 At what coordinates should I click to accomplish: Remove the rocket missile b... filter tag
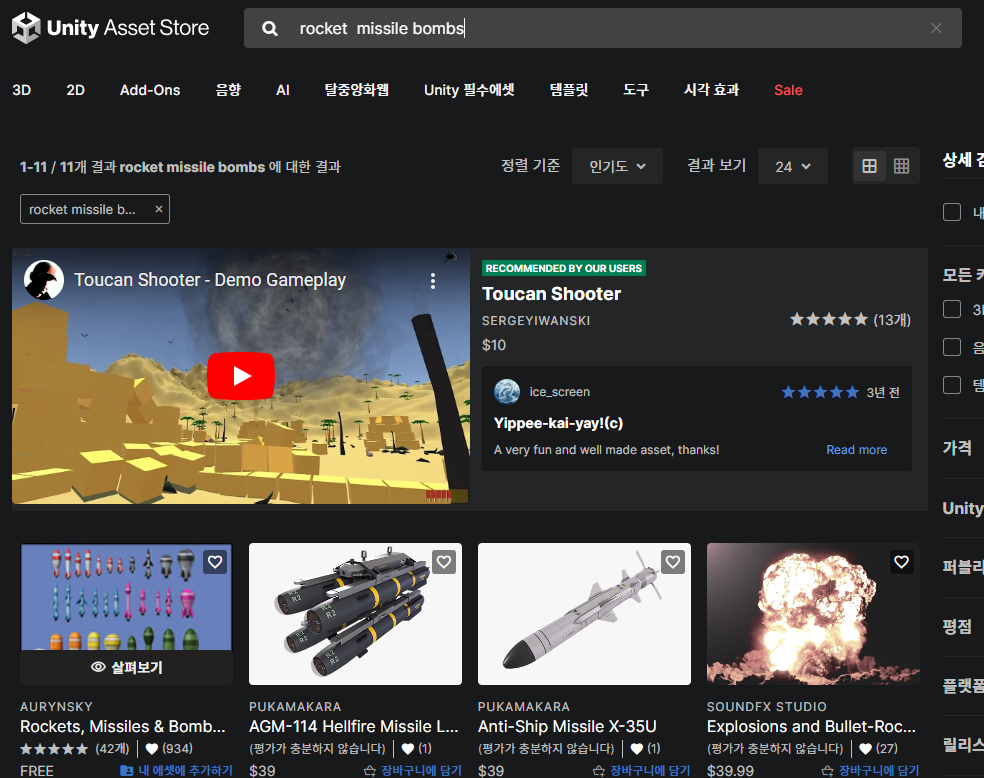click(x=159, y=209)
